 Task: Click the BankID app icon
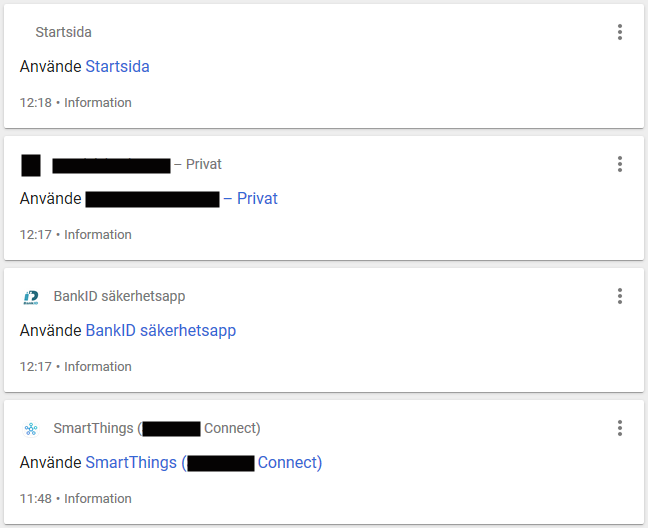pyautogui.click(x=31, y=297)
